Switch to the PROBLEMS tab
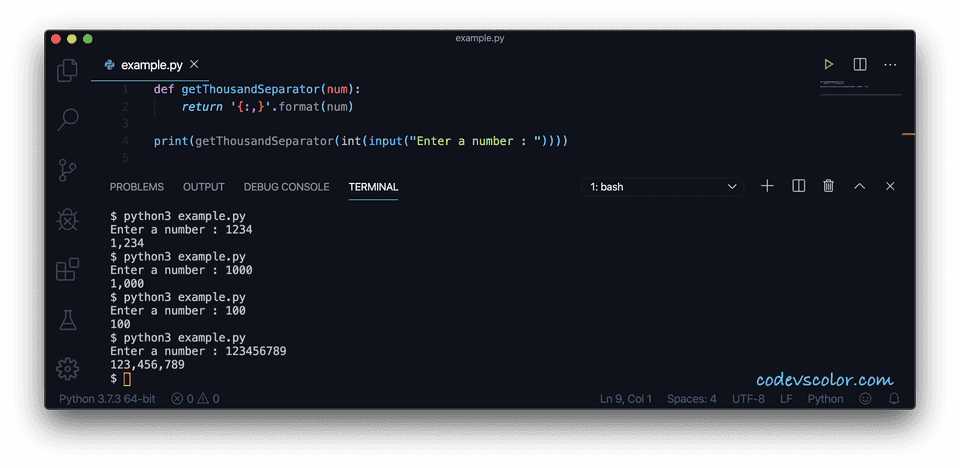 (137, 187)
